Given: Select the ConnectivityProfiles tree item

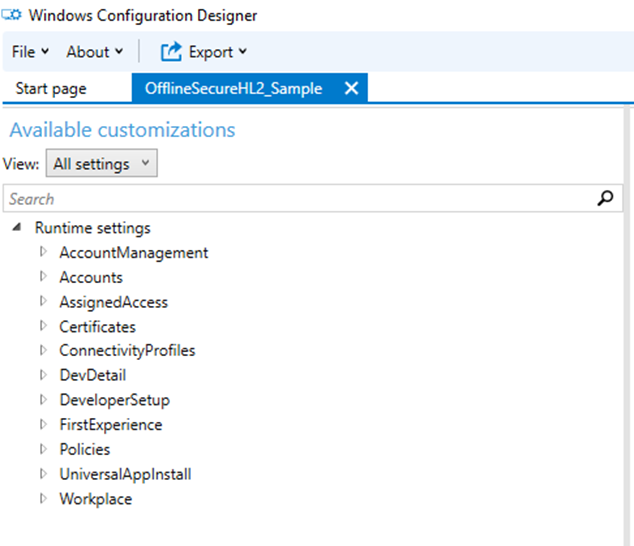Looking at the screenshot, I should (127, 351).
